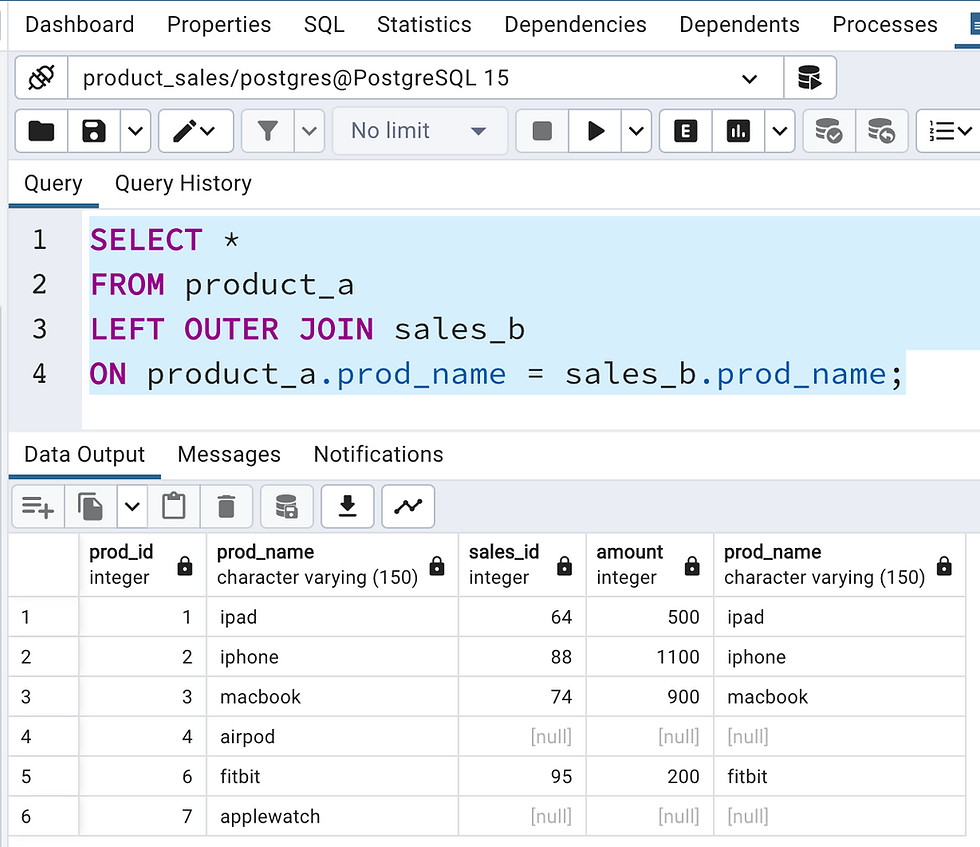Commit the transaction
The width and height of the screenshot is (980, 847).
click(x=829, y=131)
